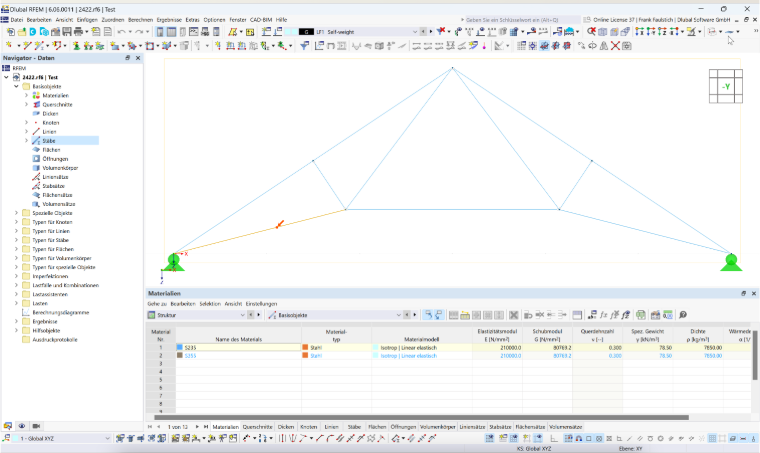Click the brown color swatch of S355
This screenshot has width=760, height=453.
[x=180, y=356]
